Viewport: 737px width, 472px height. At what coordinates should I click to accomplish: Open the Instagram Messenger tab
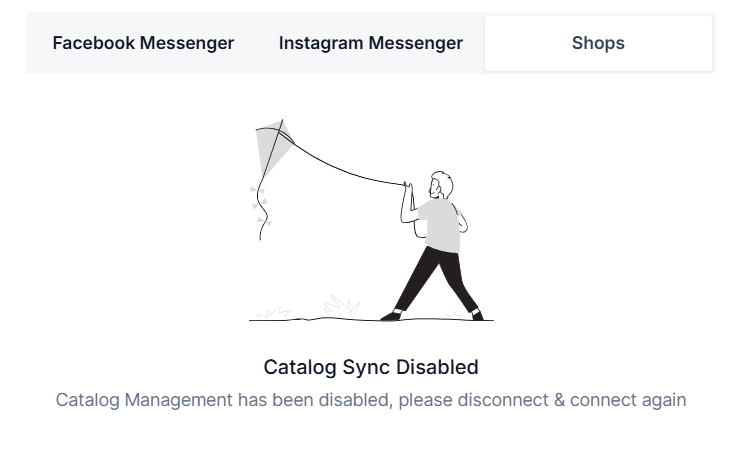pos(370,43)
